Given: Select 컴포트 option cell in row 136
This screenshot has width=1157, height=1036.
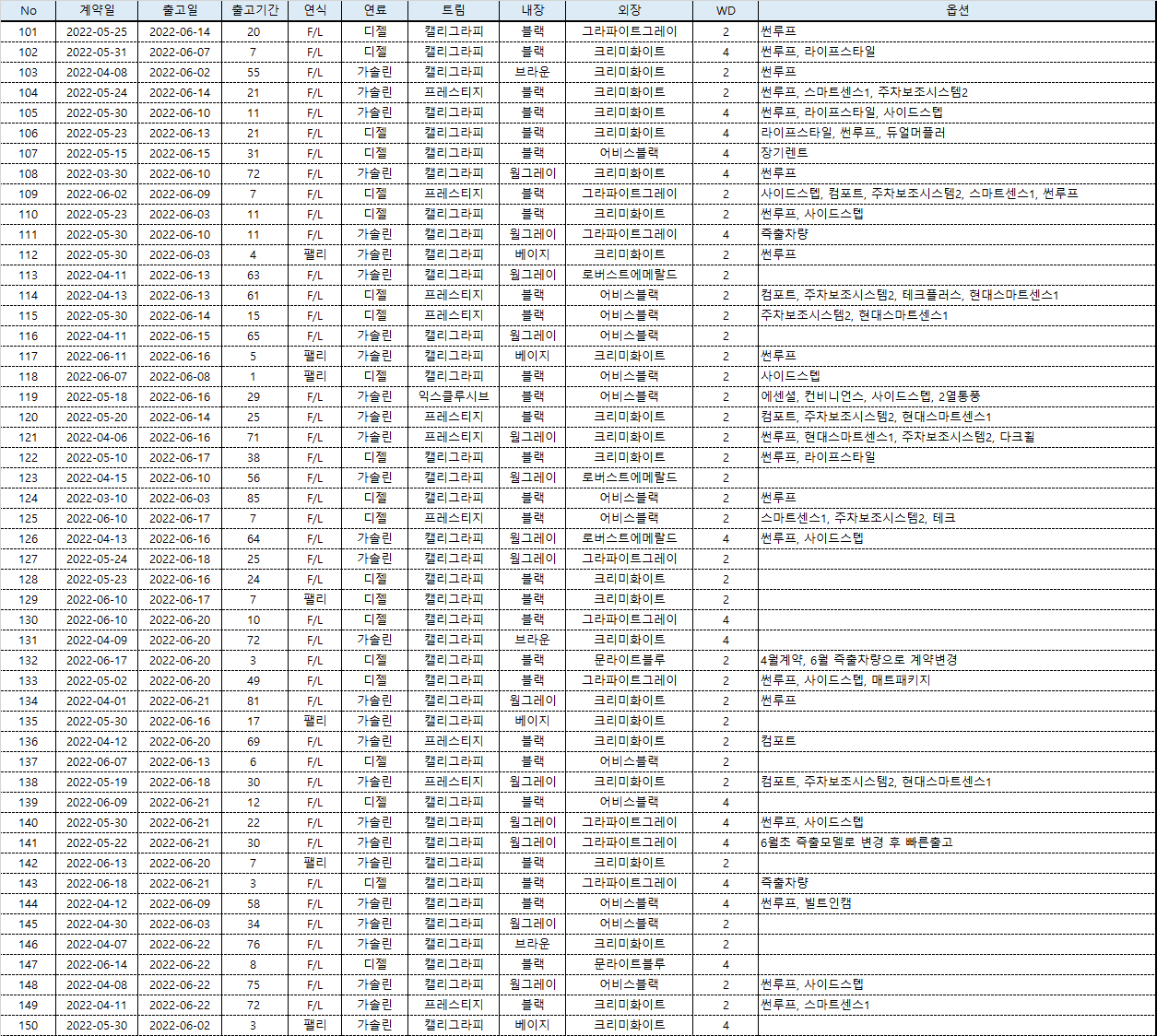Looking at the screenshot, I should (x=957, y=741).
